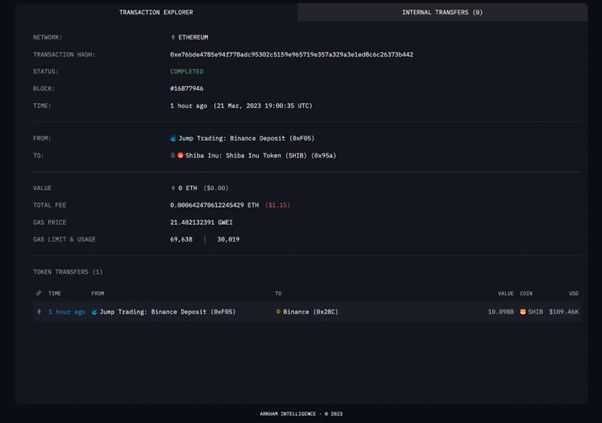Click the Binance icon in the transfer row
Viewport: 602px width, 423px height.
[x=278, y=312]
